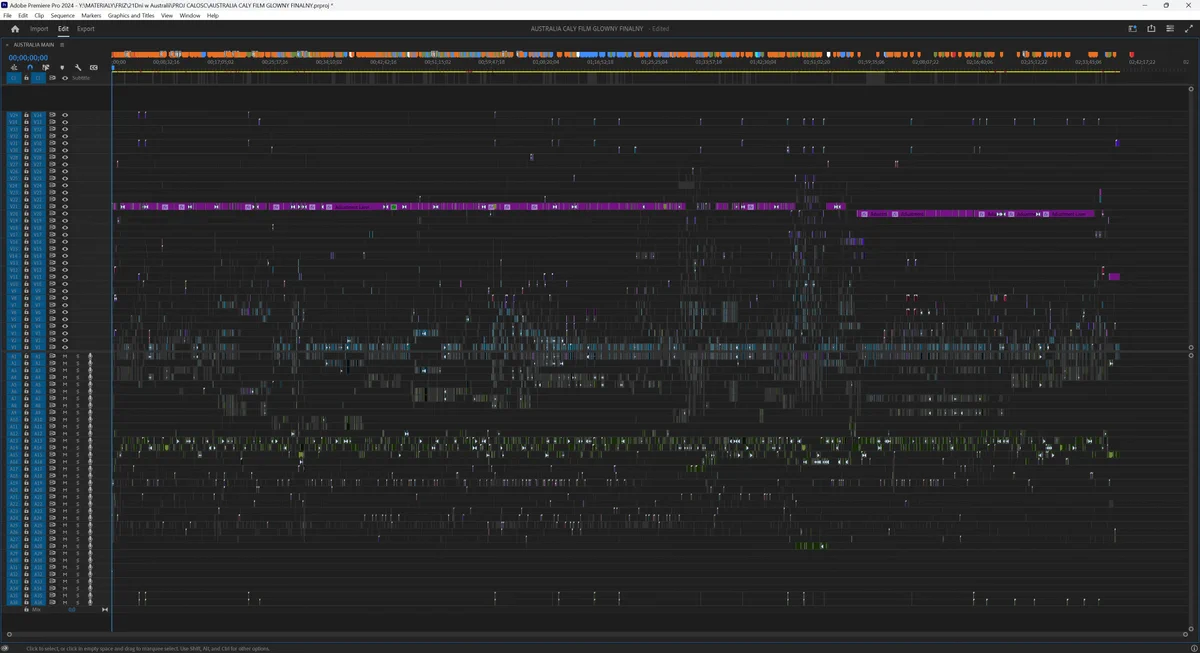Click expand icon on Mix row

click(x=105, y=610)
